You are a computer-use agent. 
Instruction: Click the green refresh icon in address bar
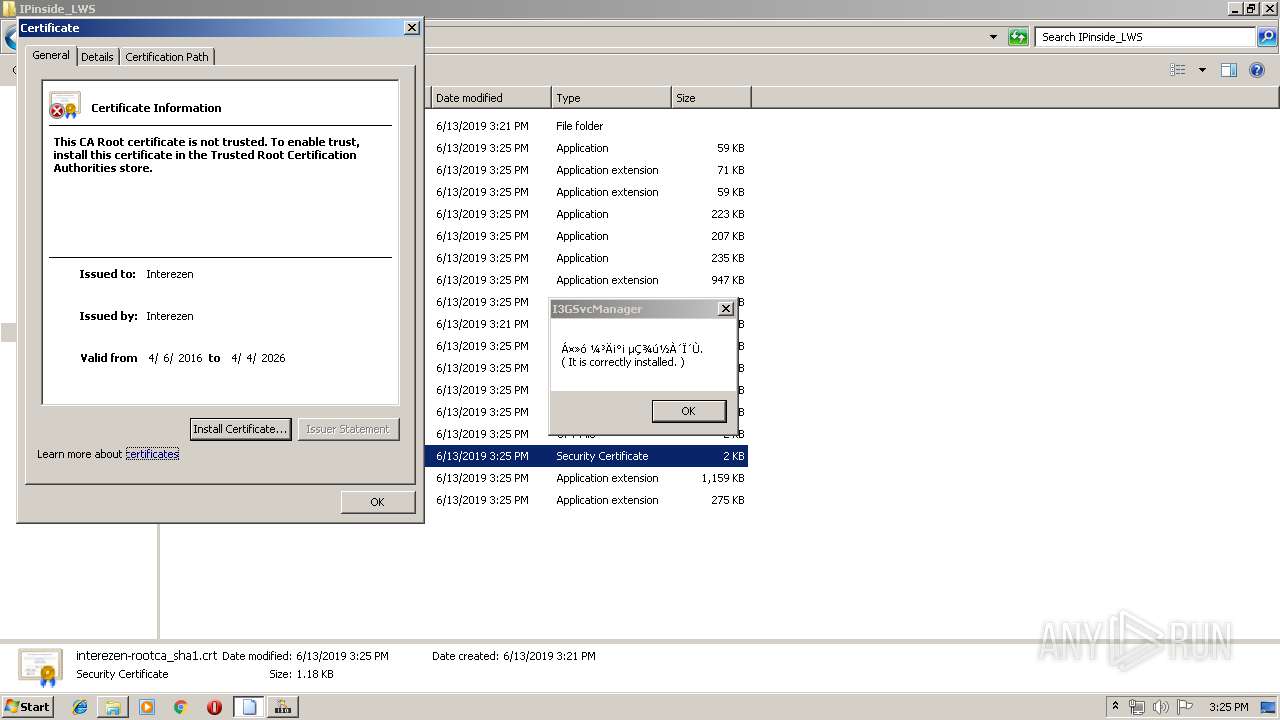1018,37
